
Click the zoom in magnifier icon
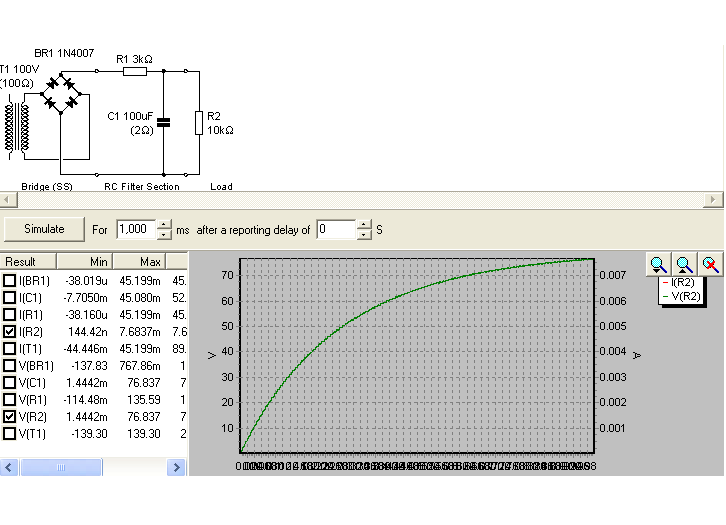click(658, 265)
